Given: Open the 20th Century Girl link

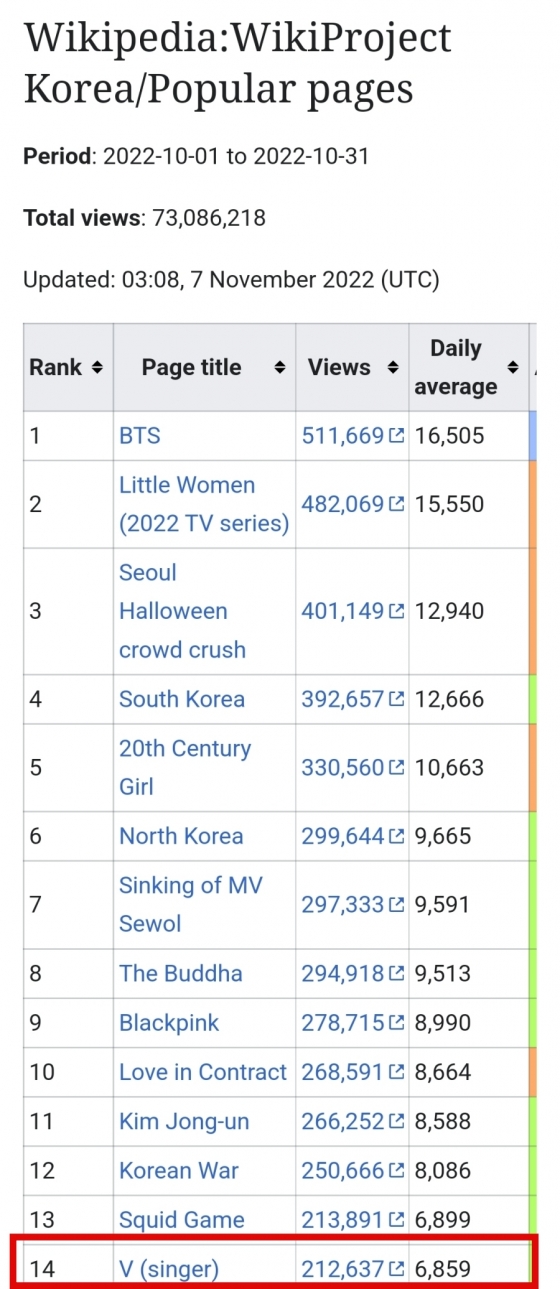Looking at the screenshot, I should tap(185, 767).
